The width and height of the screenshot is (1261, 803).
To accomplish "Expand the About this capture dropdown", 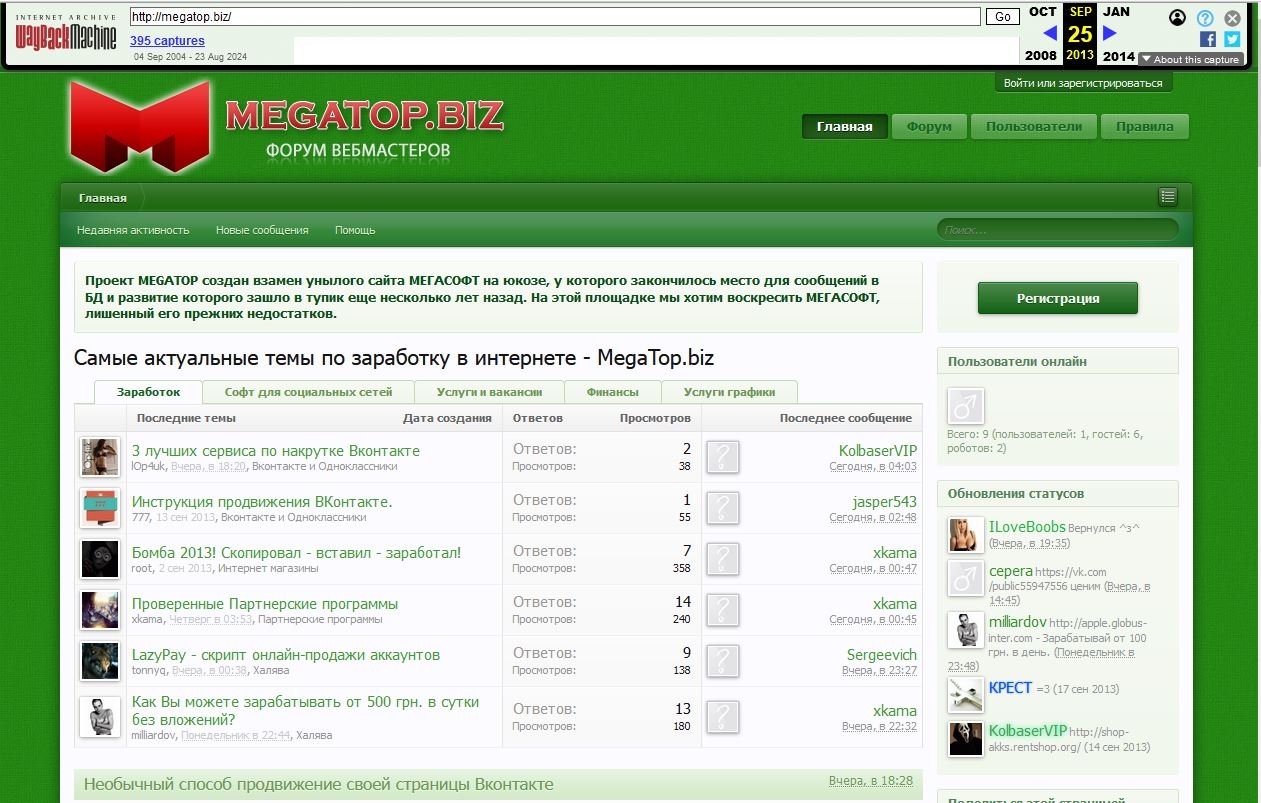I will (1190, 59).
